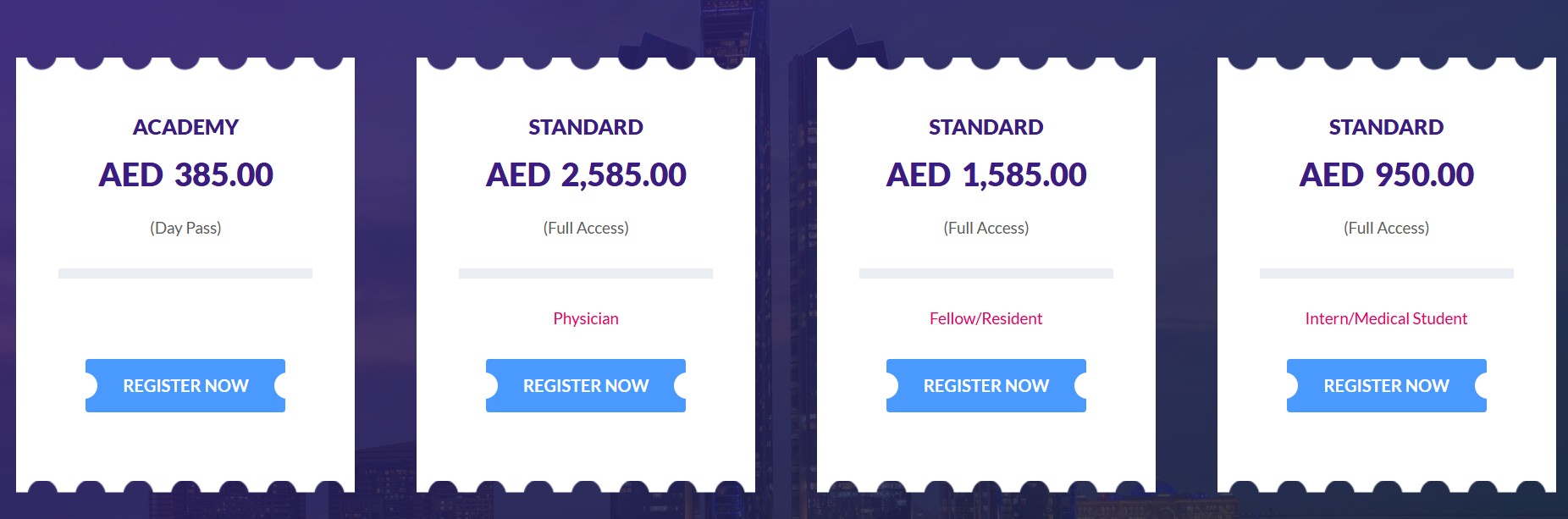The height and width of the screenshot is (519, 1568).
Task: Click Register Now on the Academy Day Pass card
Action: (x=185, y=386)
